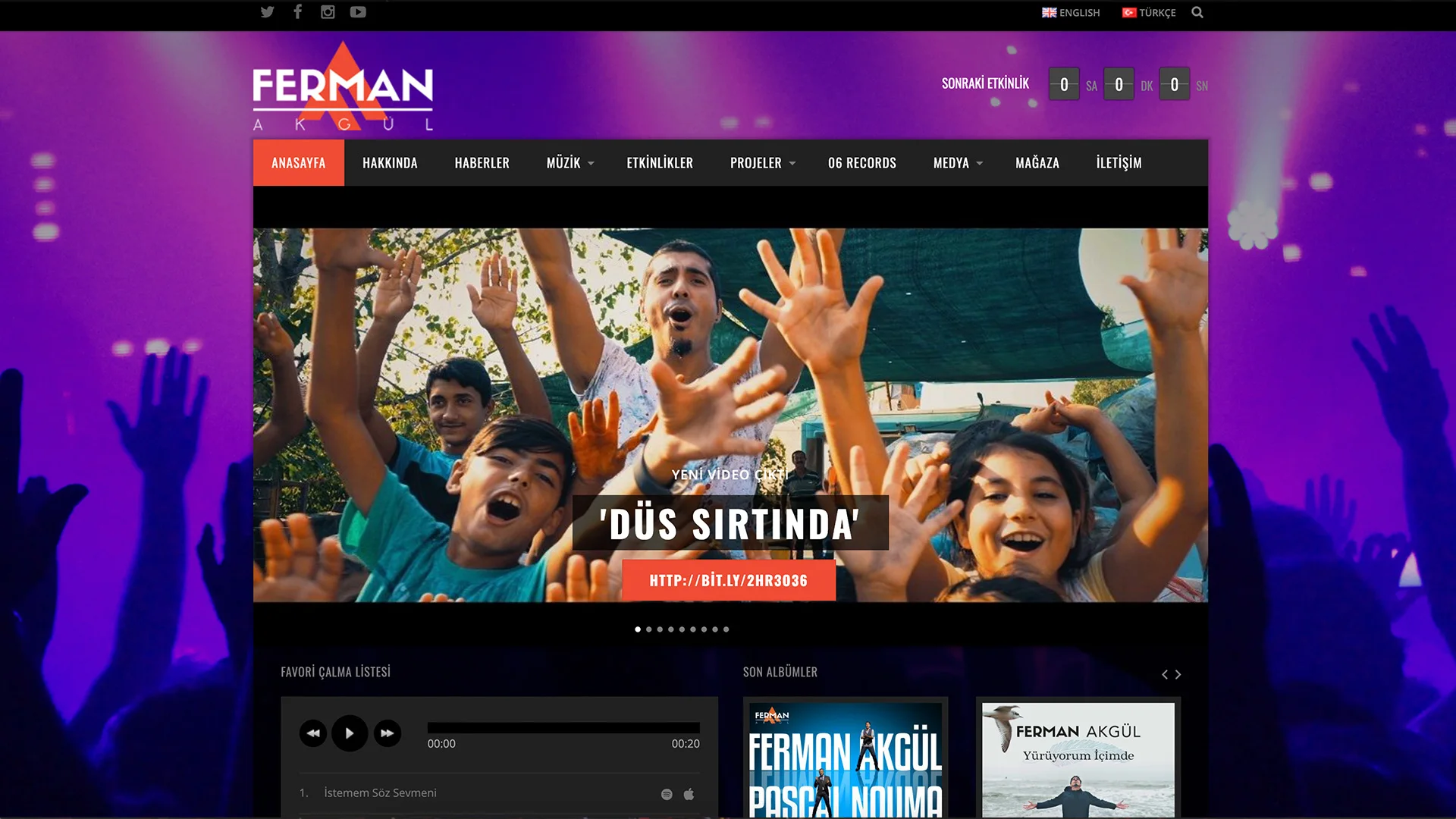Skip to previous track in player
Image resolution: width=1456 pixels, height=819 pixels.
tap(313, 733)
